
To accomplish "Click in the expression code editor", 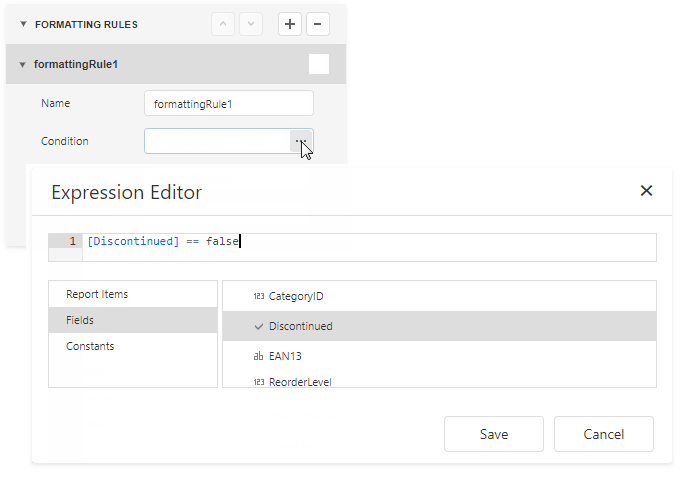I will (x=400, y=242).
